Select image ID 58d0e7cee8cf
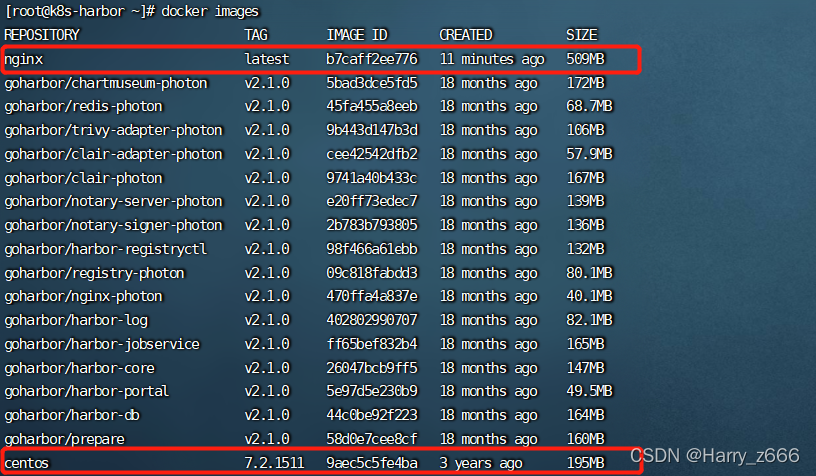 point(372,439)
